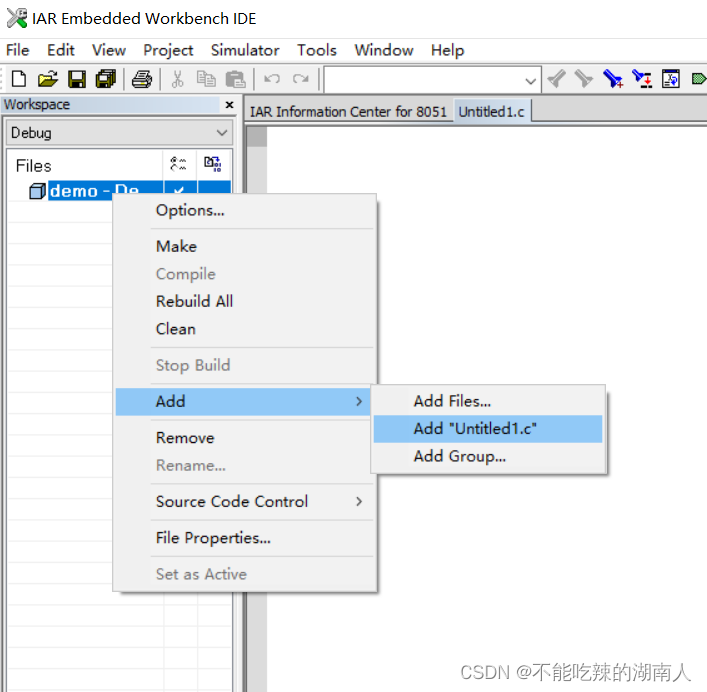Click the Save floppy disk icon
Image resolution: width=707 pixels, height=692 pixels.
77,79
